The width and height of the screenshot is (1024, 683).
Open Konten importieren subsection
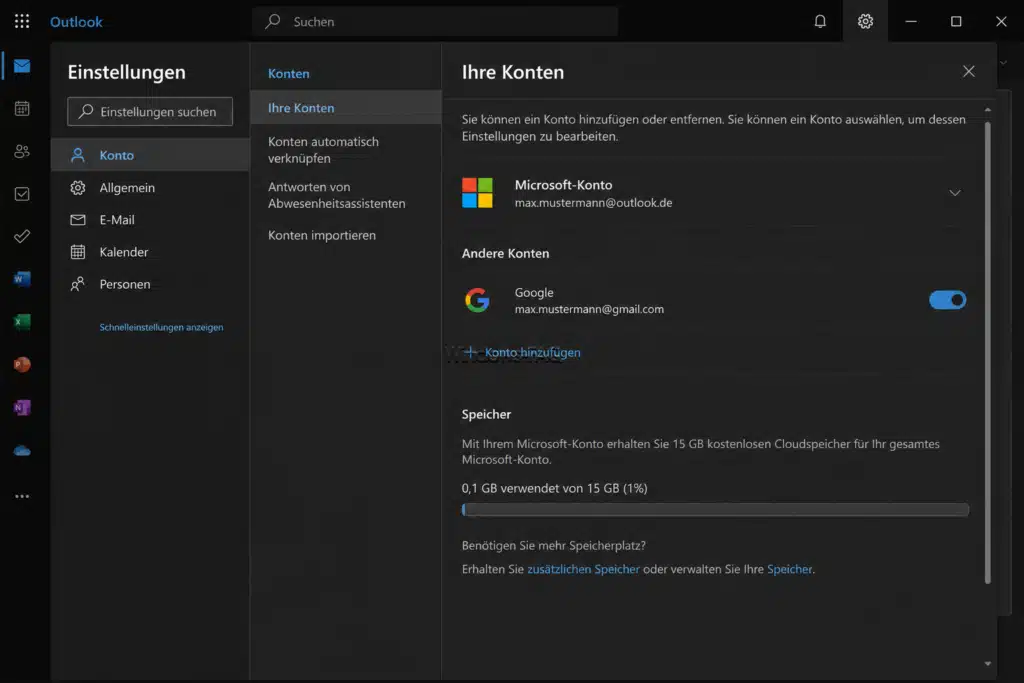(346, 235)
